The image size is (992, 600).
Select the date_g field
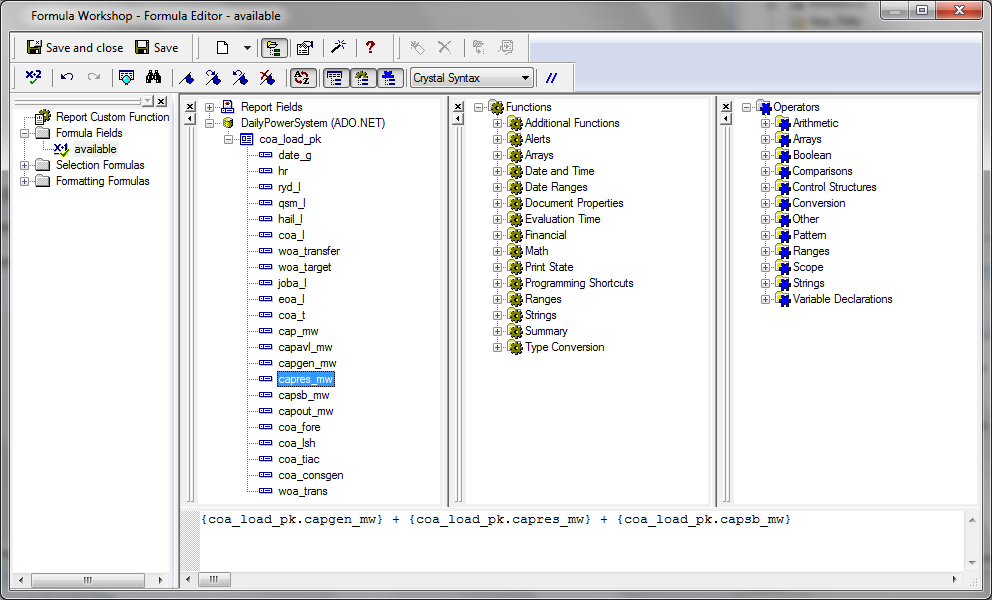click(294, 155)
